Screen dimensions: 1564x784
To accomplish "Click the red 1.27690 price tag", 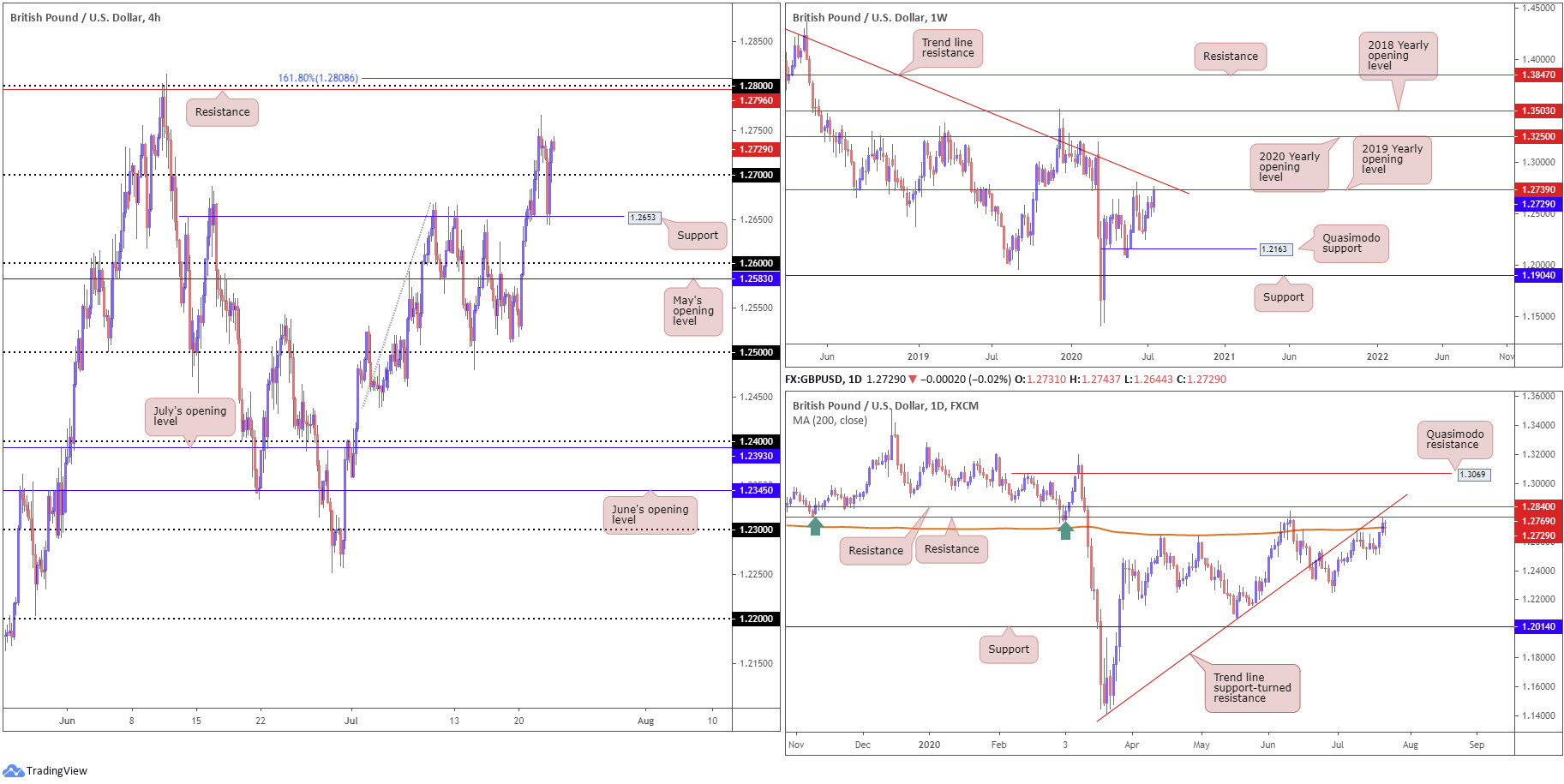I will pyautogui.click(x=1537, y=521).
